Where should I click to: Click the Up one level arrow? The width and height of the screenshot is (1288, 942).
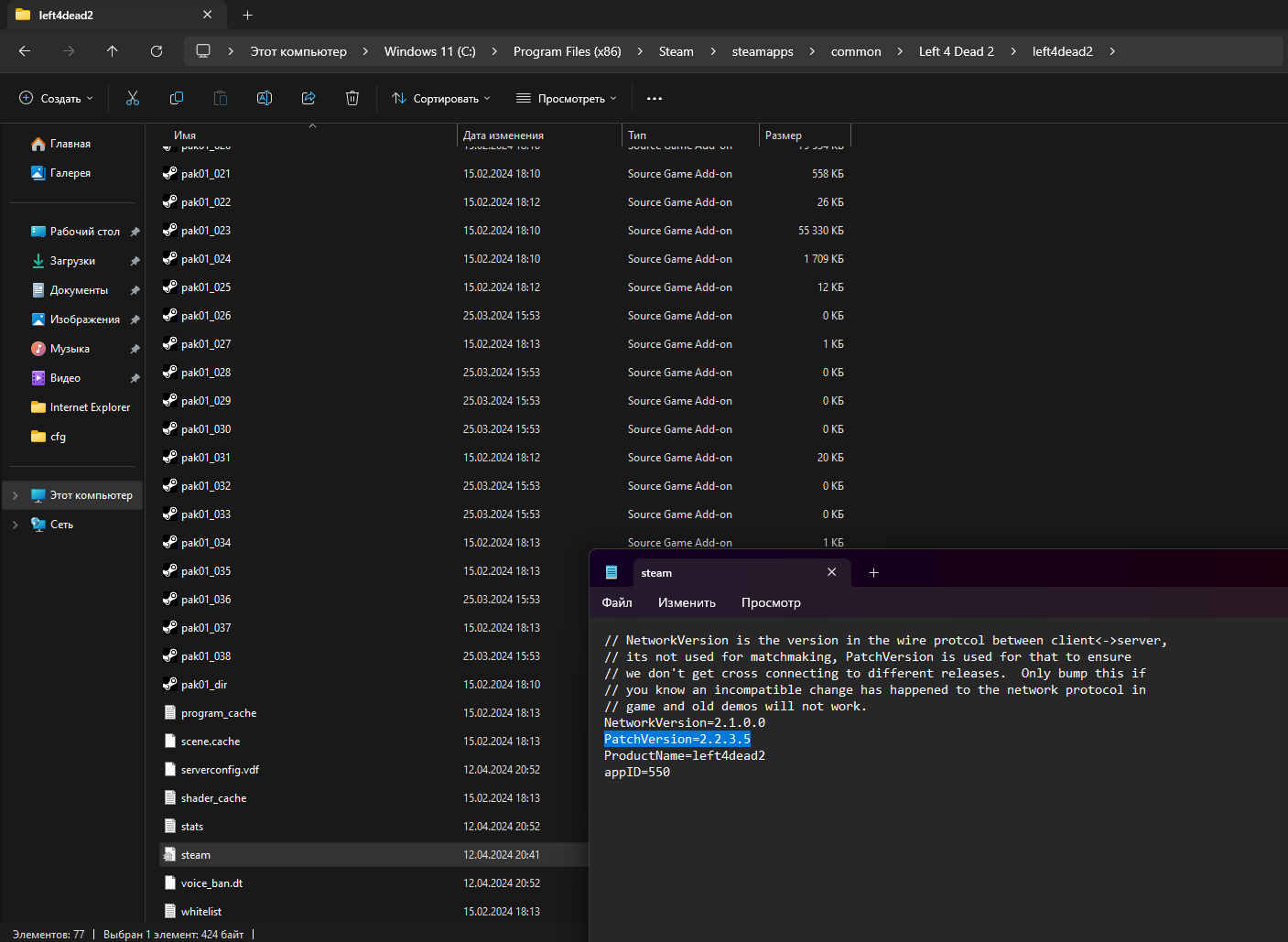[113, 51]
